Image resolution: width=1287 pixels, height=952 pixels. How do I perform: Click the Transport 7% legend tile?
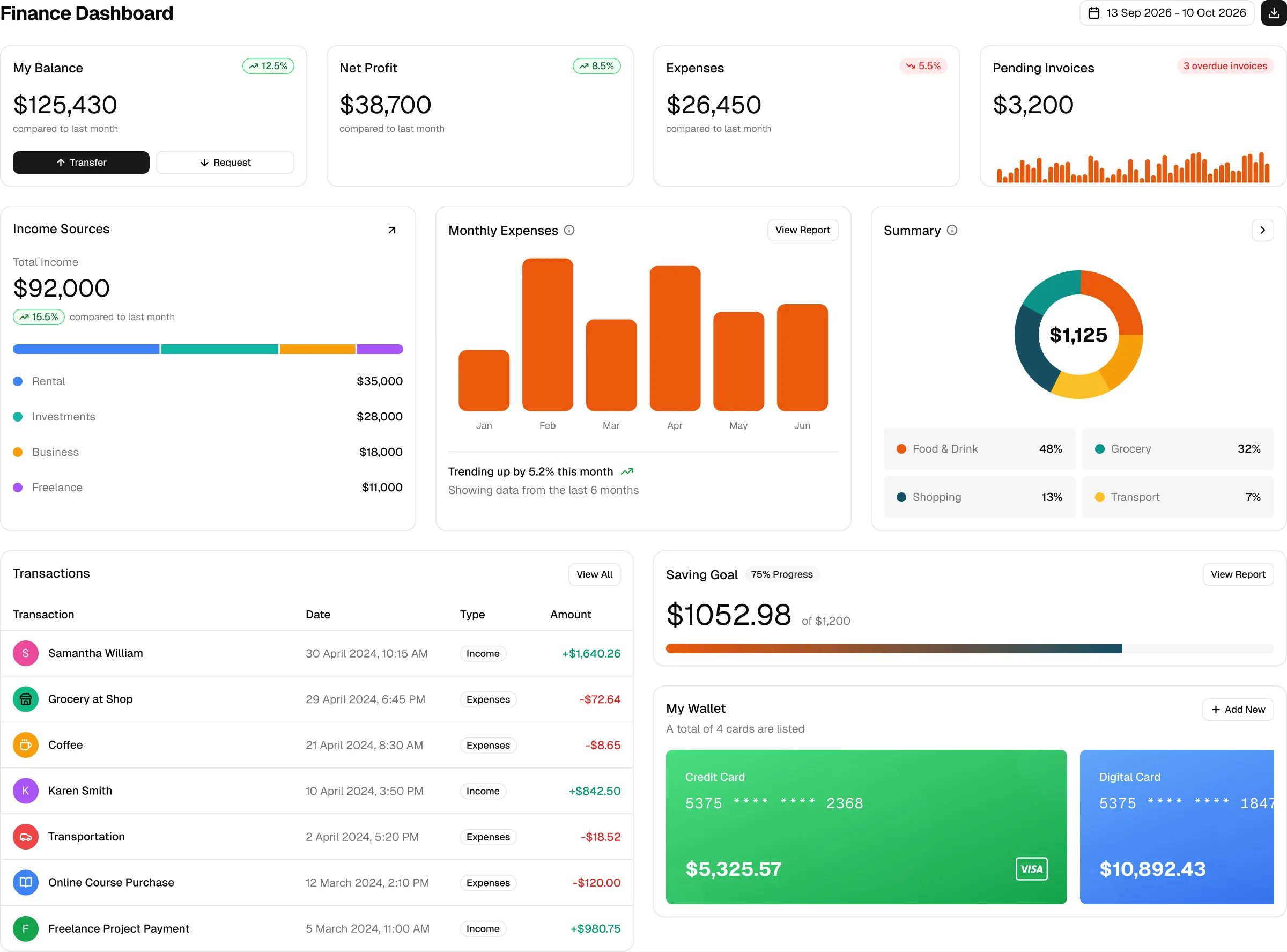click(1178, 497)
